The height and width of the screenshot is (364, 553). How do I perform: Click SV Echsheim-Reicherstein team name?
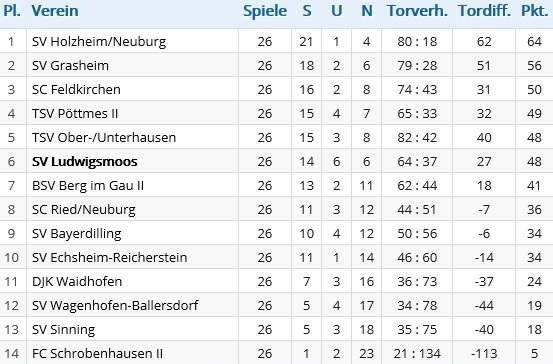point(109,257)
